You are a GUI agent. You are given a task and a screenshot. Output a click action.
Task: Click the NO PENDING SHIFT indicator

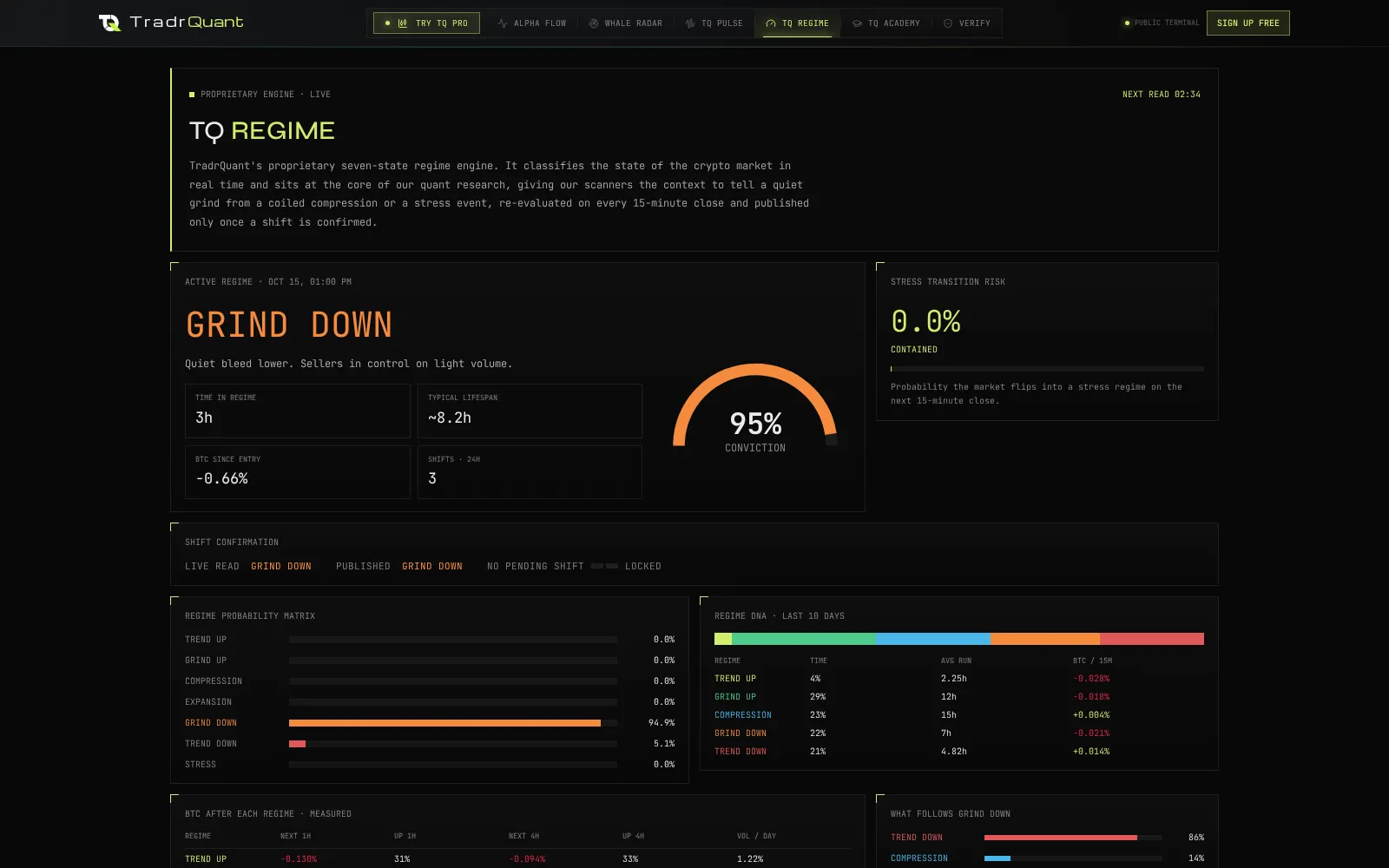[536, 566]
